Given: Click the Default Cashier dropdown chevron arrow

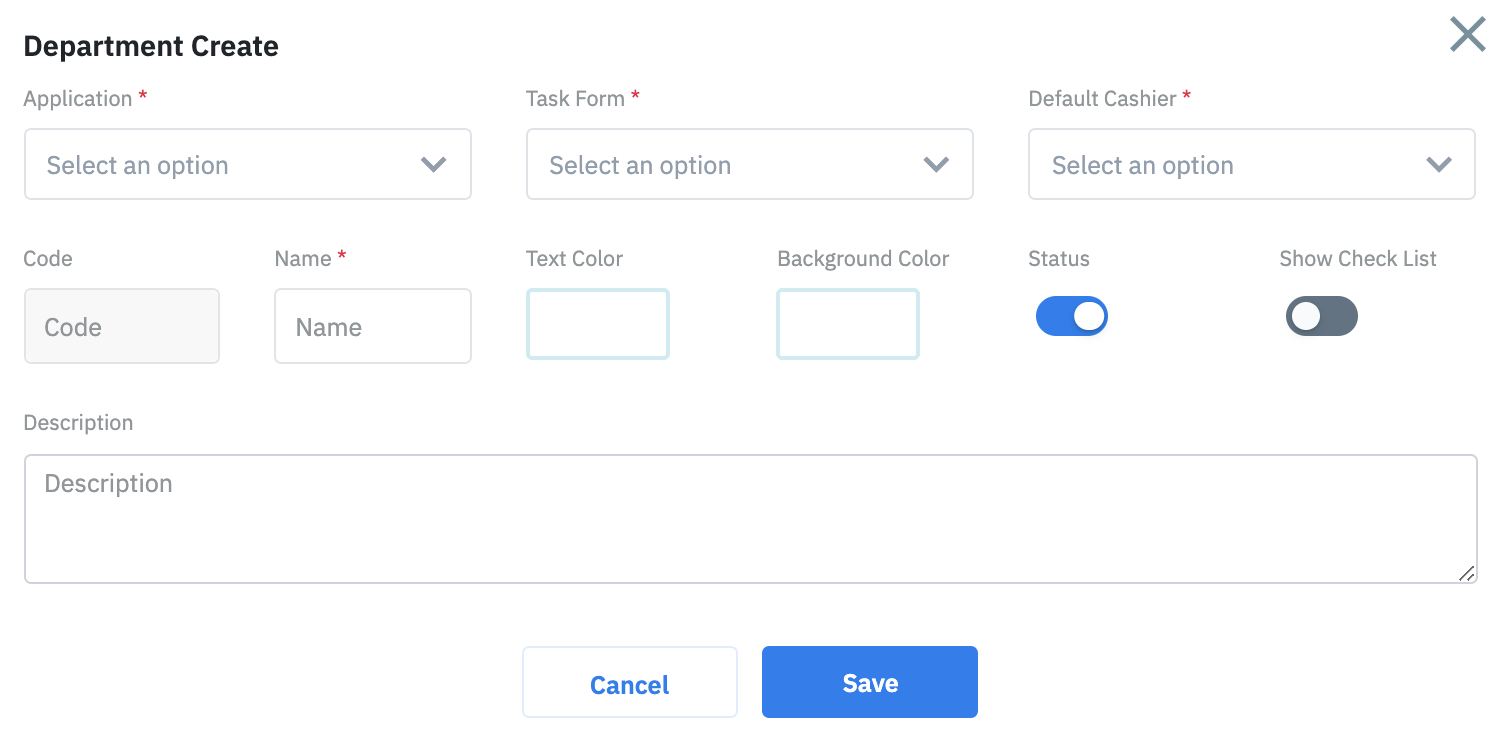Looking at the screenshot, I should pyautogui.click(x=1438, y=165).
